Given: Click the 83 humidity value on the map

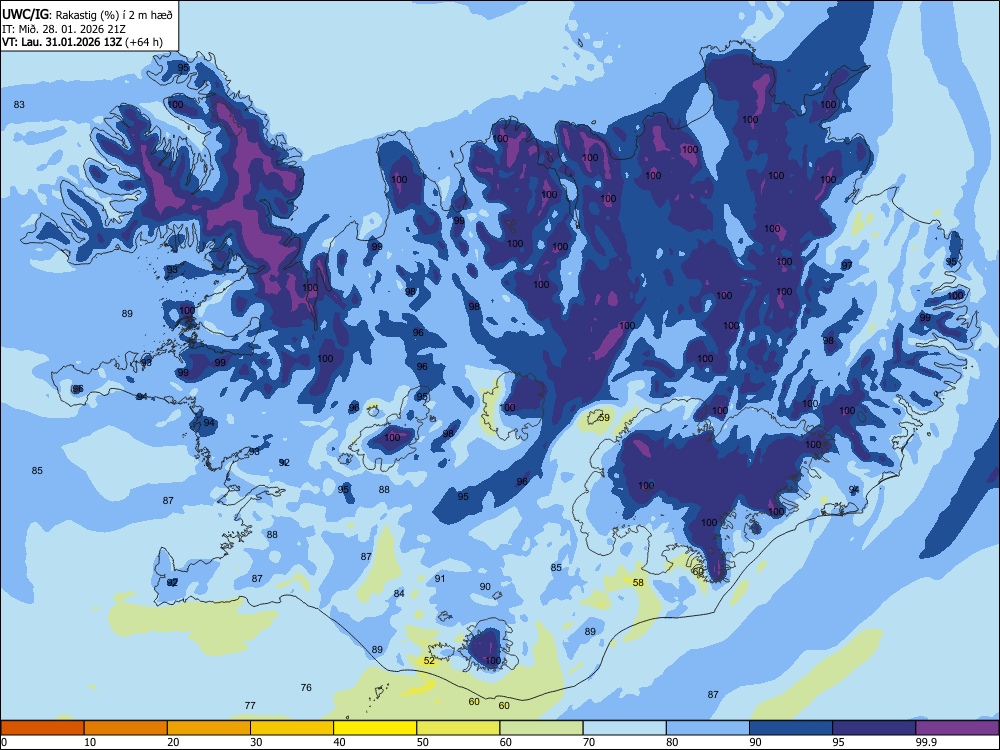Looking at the screenshot, I should pos(19,105).
